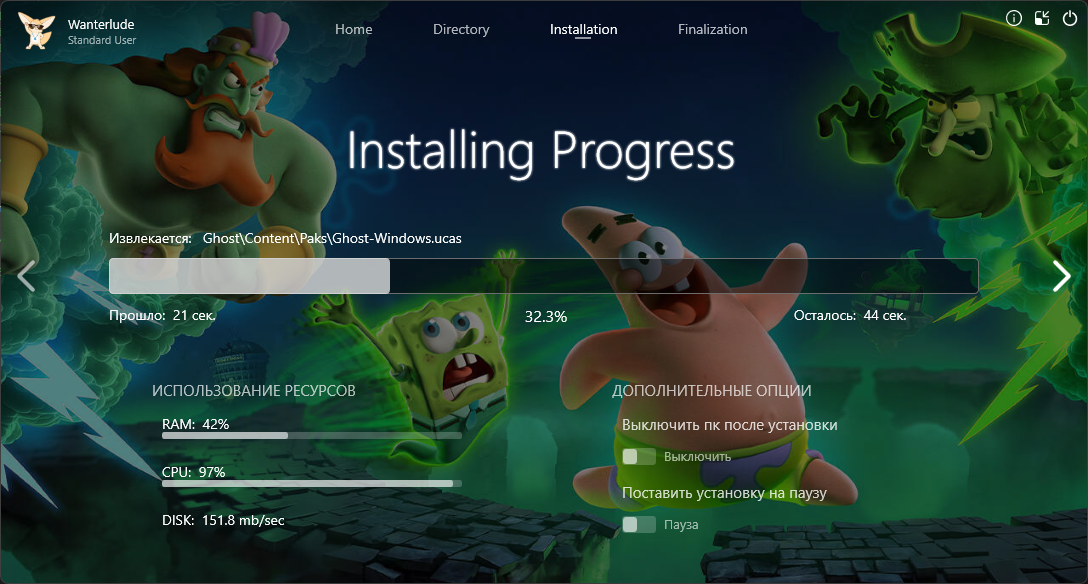Viewport: 1088px width, 584px height.
Task: Click the Ghost-Windows.ucas extracting file path
Action: click(x=332, y=238)
